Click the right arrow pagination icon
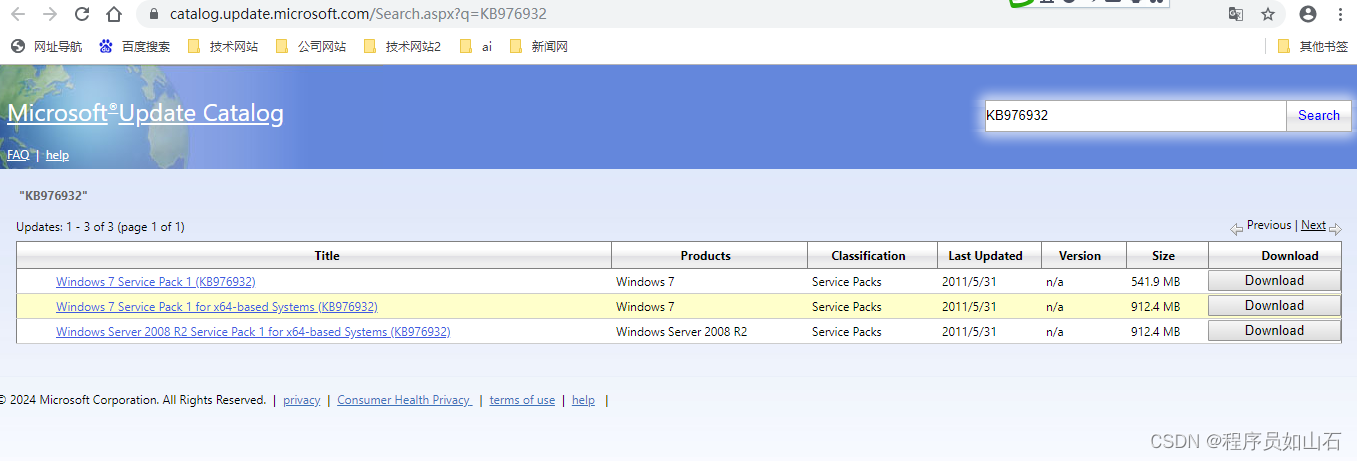 [x=1335, y=229]
